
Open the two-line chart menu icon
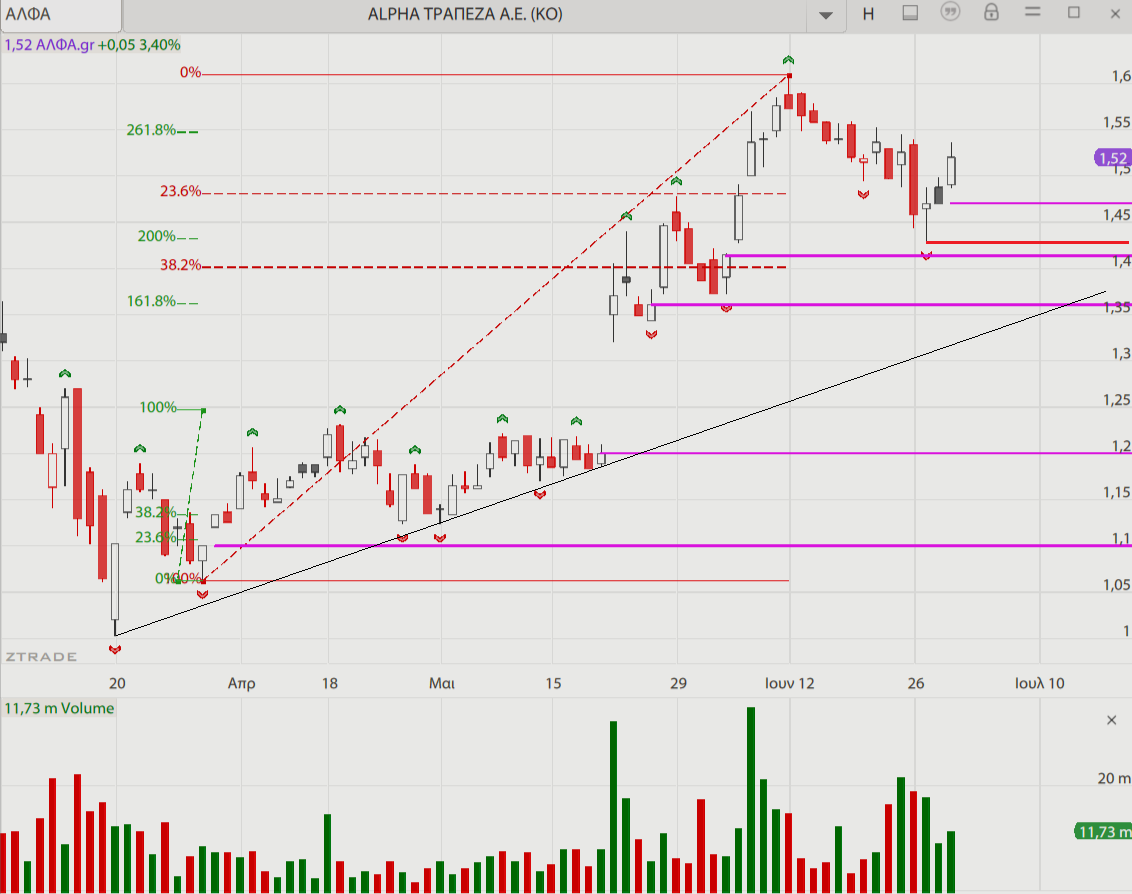coord(1032,12)
